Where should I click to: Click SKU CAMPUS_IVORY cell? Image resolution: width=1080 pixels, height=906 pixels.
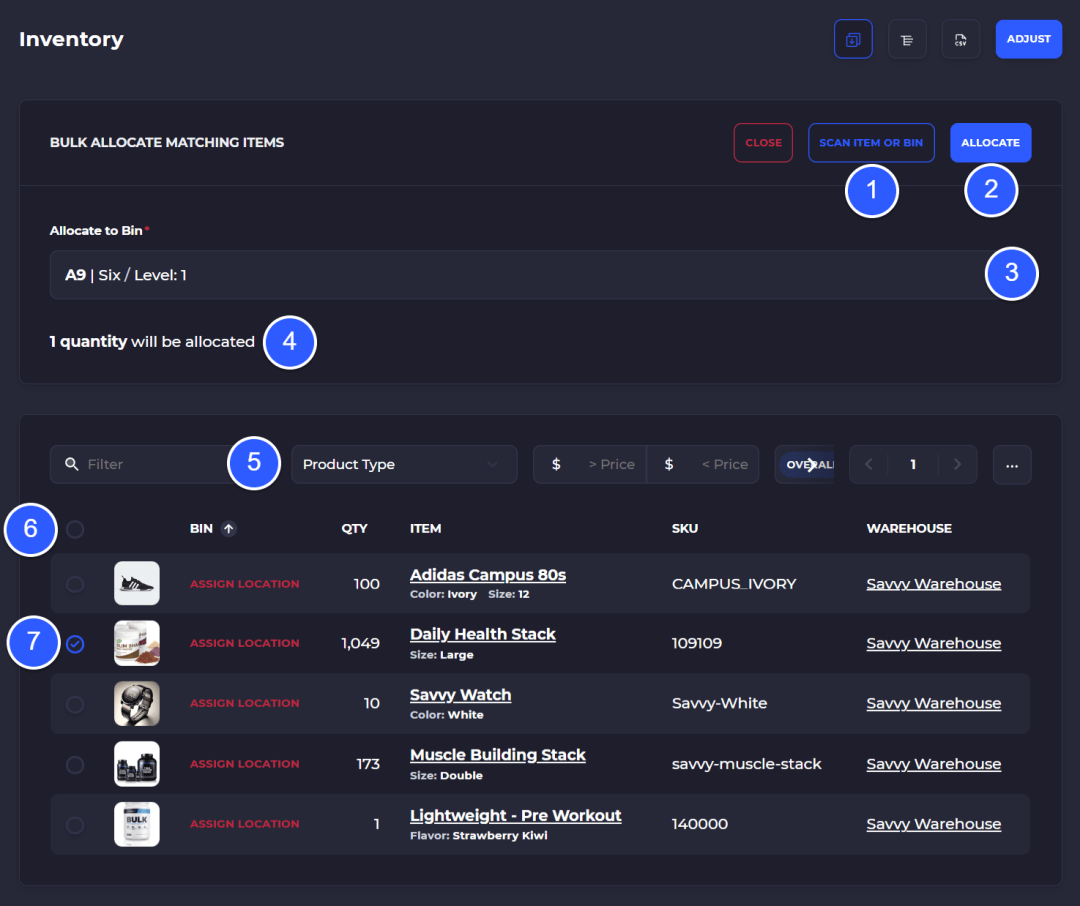coord(734,584)
